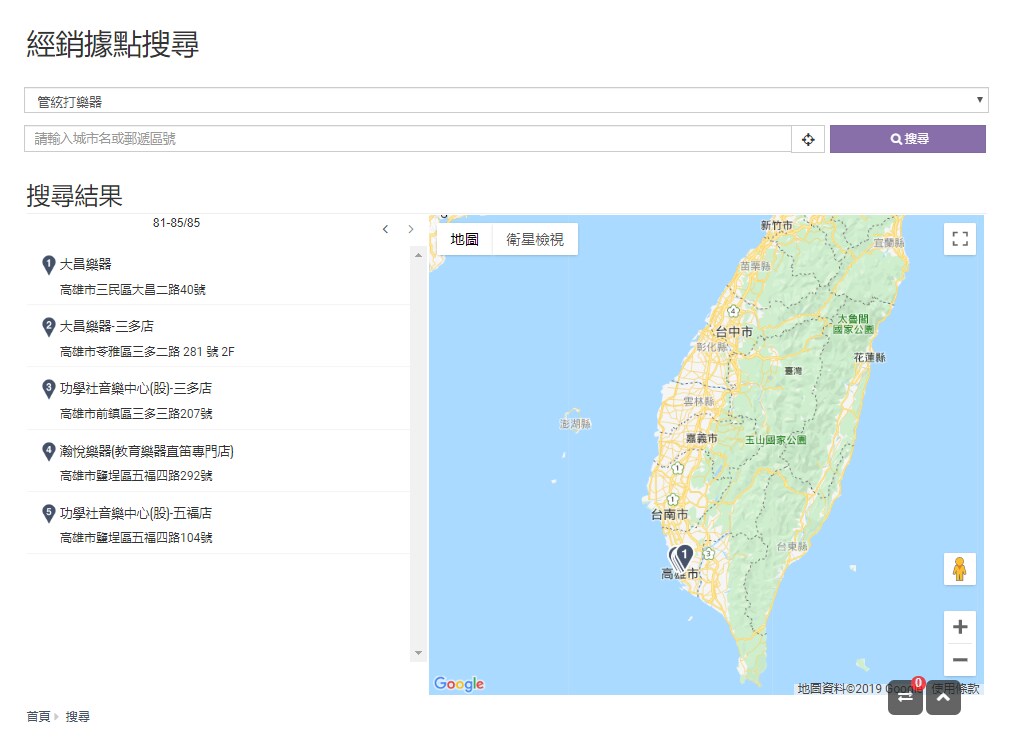The height and width of the screenshot is (739, 1032).
Task: Click the 台中市 label on the map
Action: point(734,332)
